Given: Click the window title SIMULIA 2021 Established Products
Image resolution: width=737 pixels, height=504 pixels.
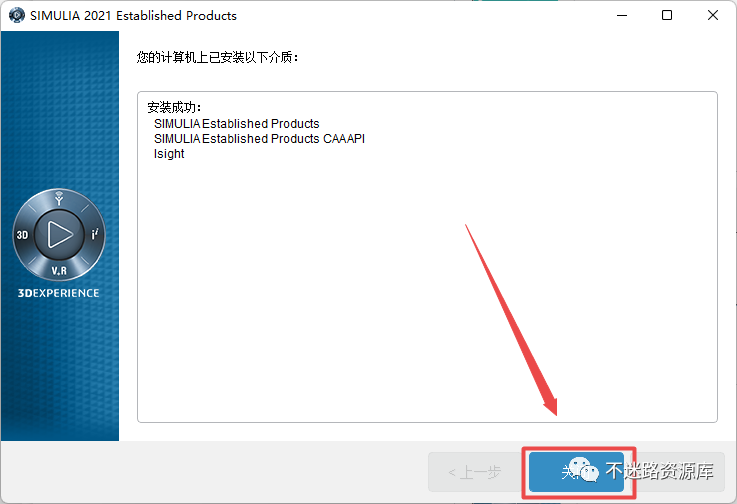Looking at the screenshot, I should tap(133, 16).
